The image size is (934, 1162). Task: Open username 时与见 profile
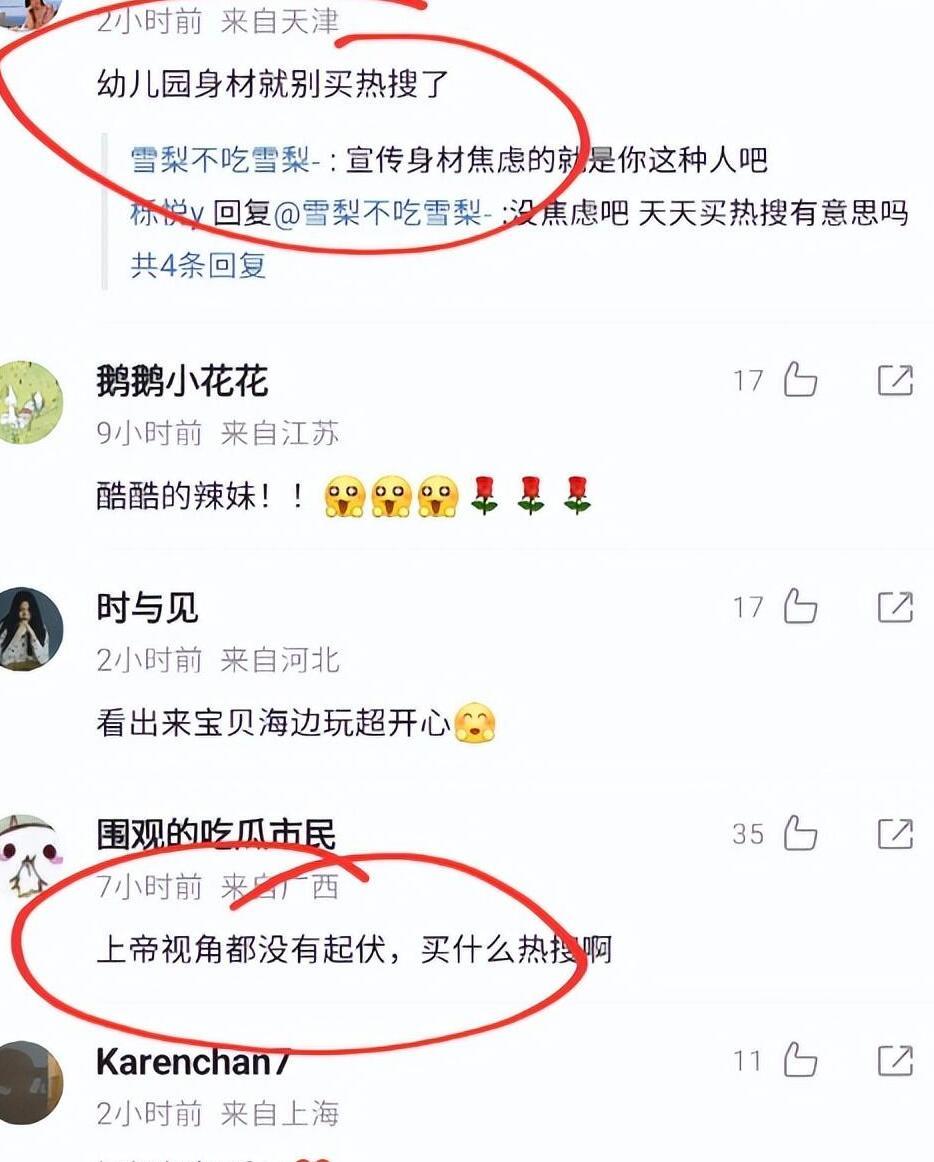[x=147, y=608]
